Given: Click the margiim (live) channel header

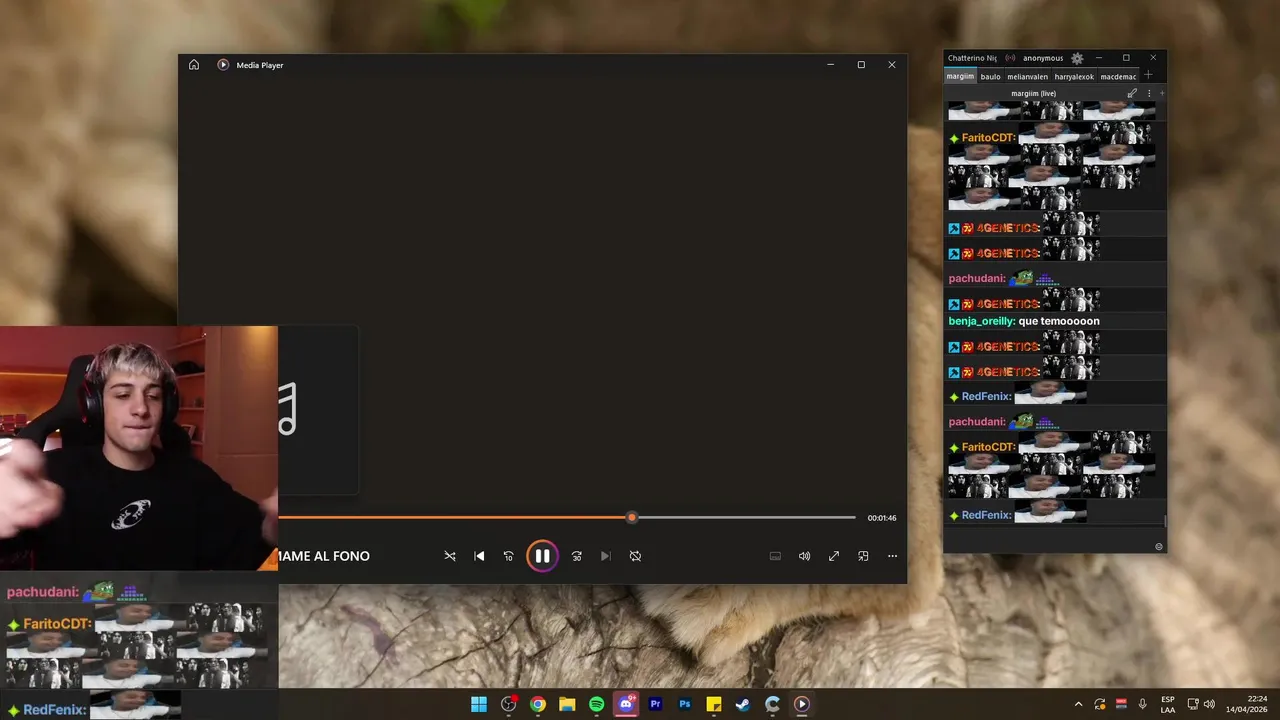Looking at the screenshot, I should [1033, 93].
